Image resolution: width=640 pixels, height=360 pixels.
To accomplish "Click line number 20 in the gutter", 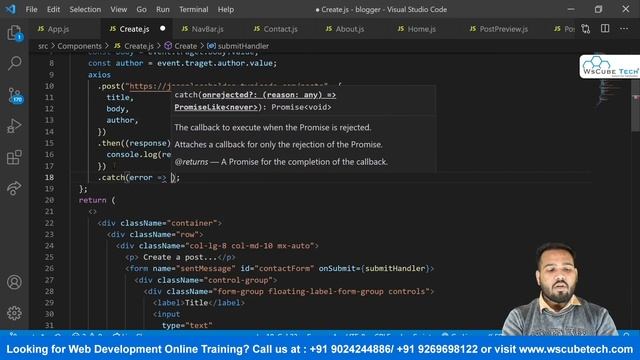I will pyautogui.click(x=49, y=200).
